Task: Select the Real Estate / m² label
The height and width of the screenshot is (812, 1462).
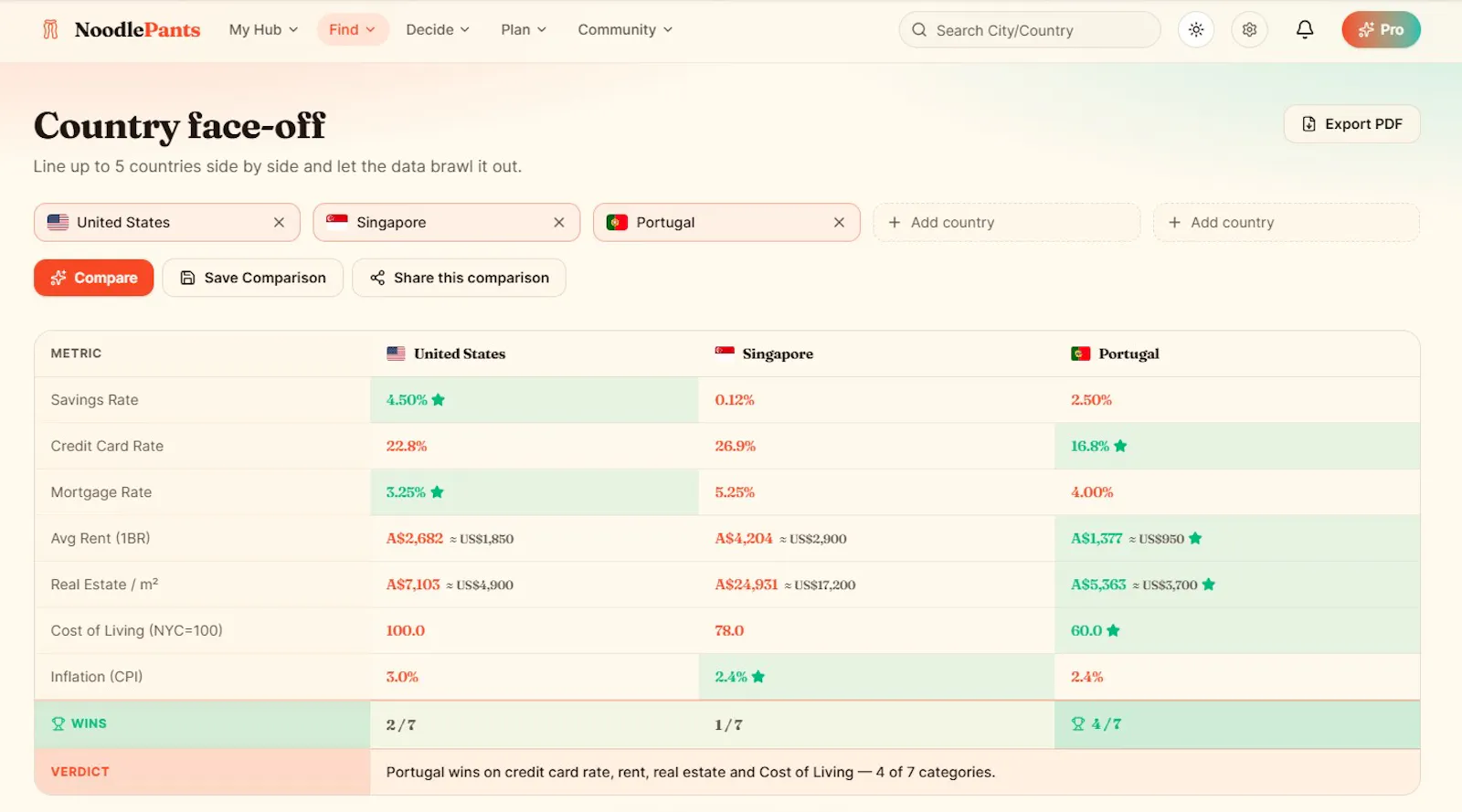Action: (x=104, y=585)
